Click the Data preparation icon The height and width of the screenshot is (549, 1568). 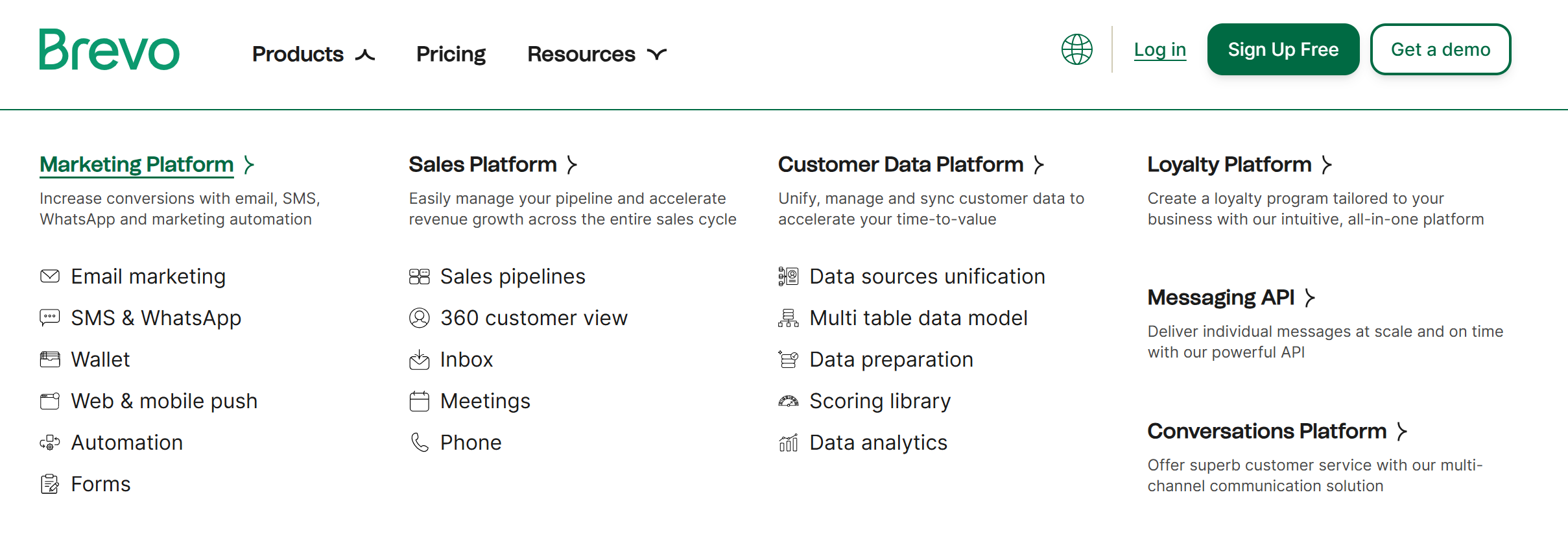(789, 360)
